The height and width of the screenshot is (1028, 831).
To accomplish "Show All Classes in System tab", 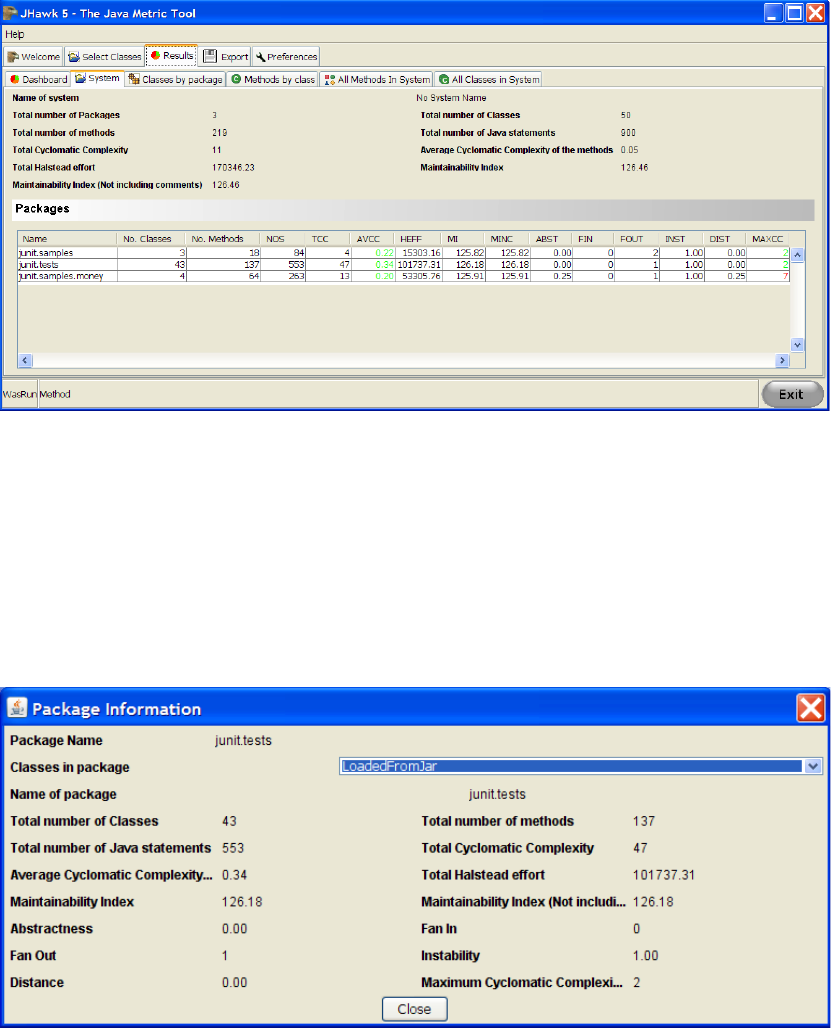I will click(489, 79).
